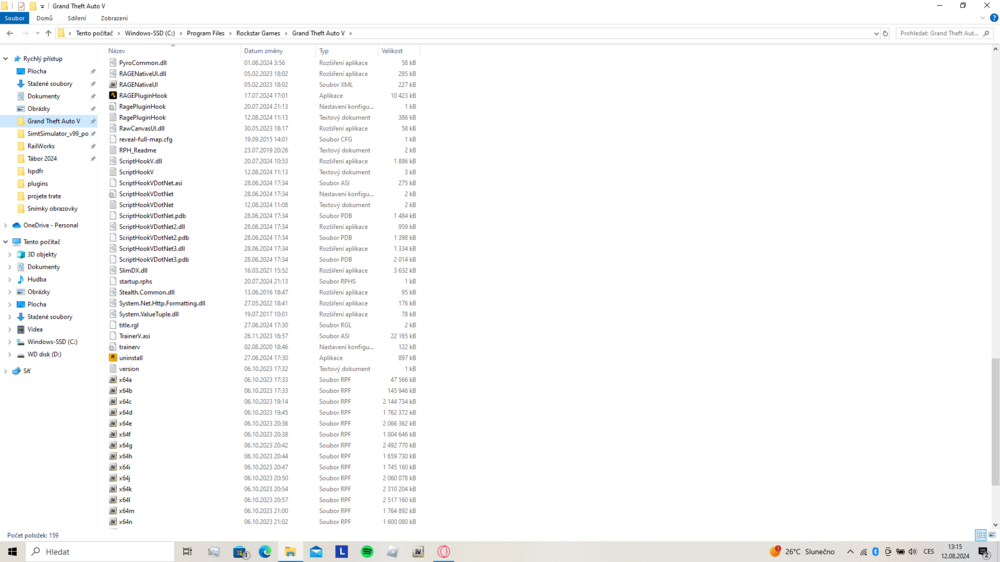Switch to large icons view in status bar
Viewport: 1000px width, 562px height.
click(992, 535)
